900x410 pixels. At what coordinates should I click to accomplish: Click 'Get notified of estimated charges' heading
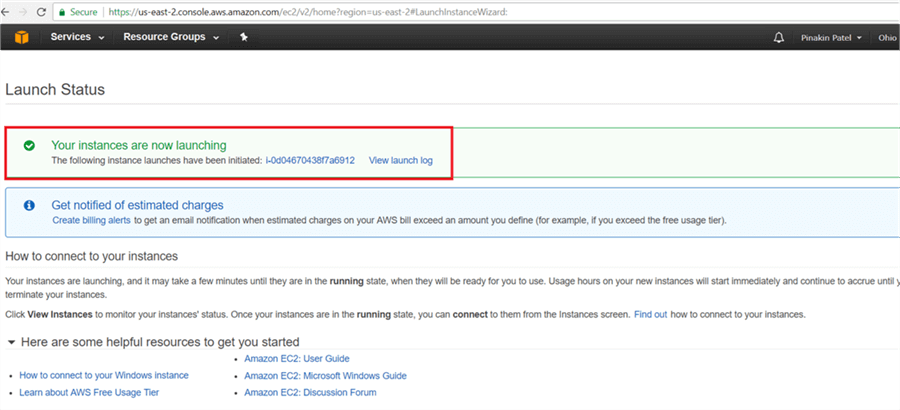(138, 205)
